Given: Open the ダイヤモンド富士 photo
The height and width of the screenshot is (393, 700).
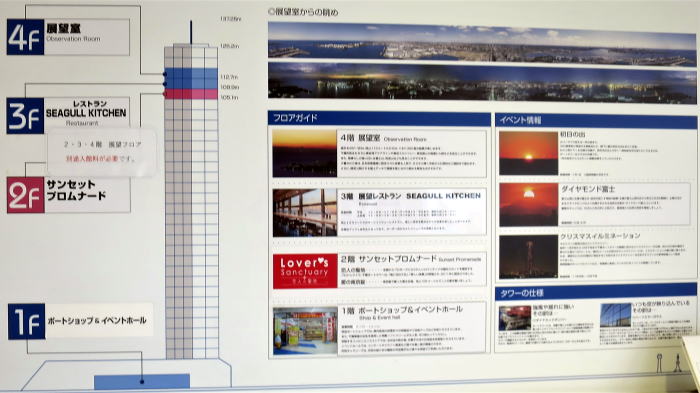Looking at the screenshot, I should [529, 205].
